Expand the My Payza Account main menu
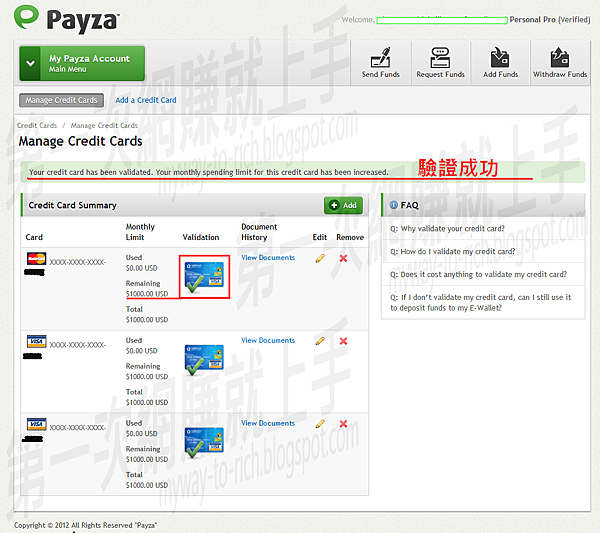600x533 pixels. tap(82, 64)
